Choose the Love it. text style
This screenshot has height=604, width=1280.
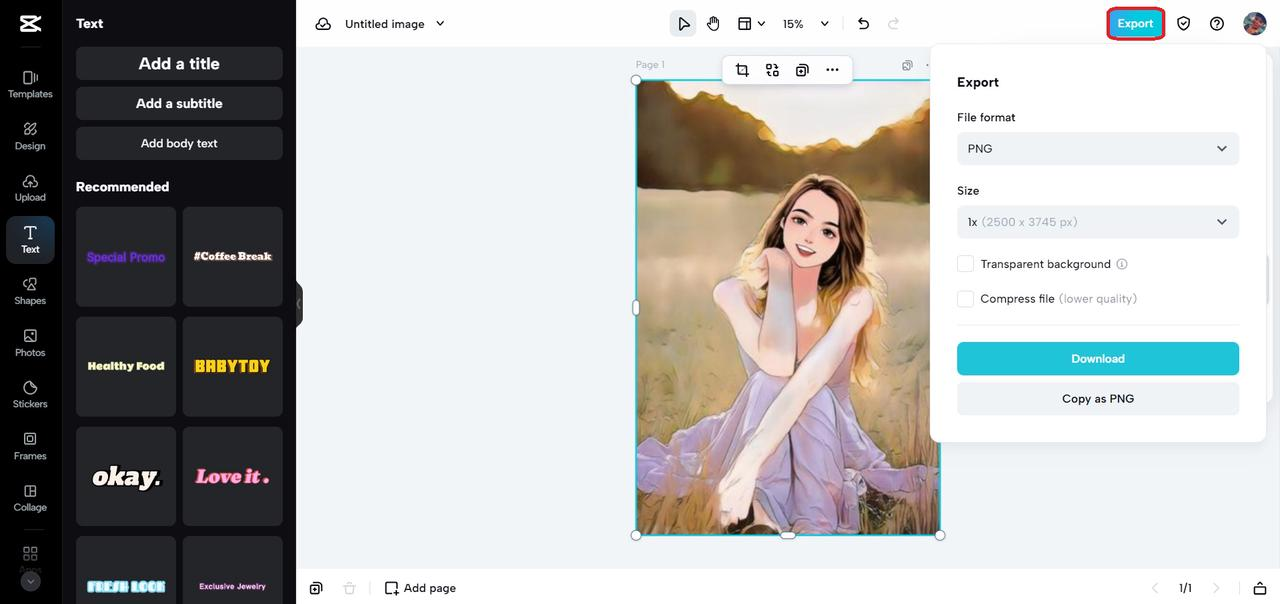click(233, 477)
